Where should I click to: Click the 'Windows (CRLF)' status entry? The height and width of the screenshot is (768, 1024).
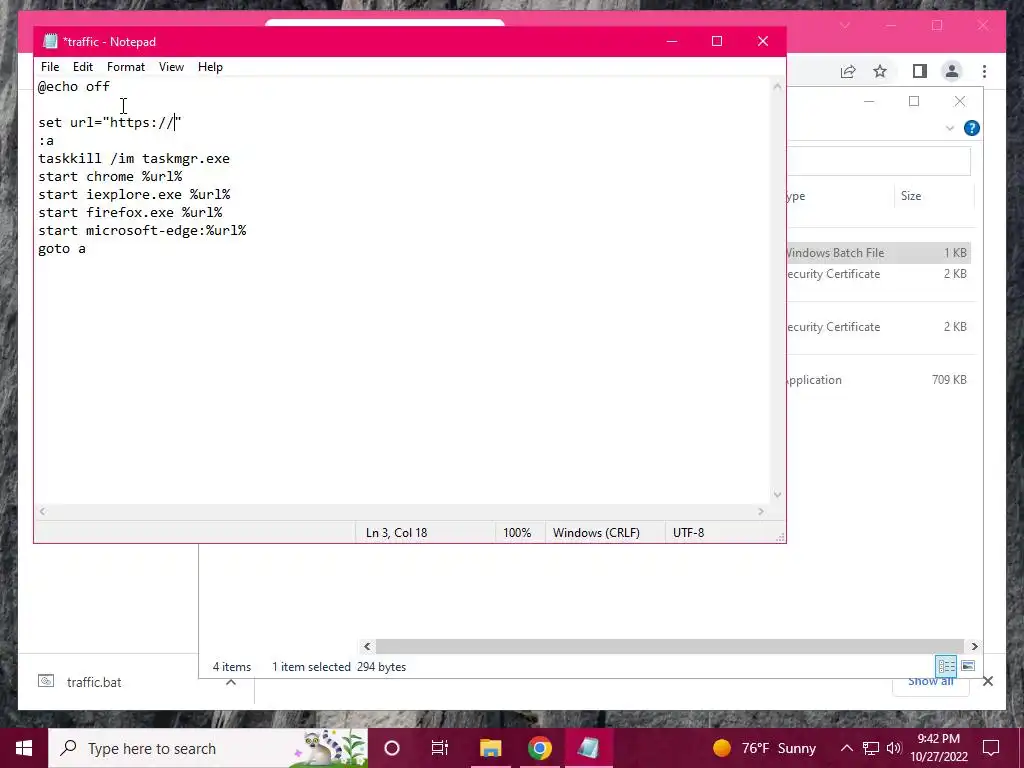click(x=596, y=532)
